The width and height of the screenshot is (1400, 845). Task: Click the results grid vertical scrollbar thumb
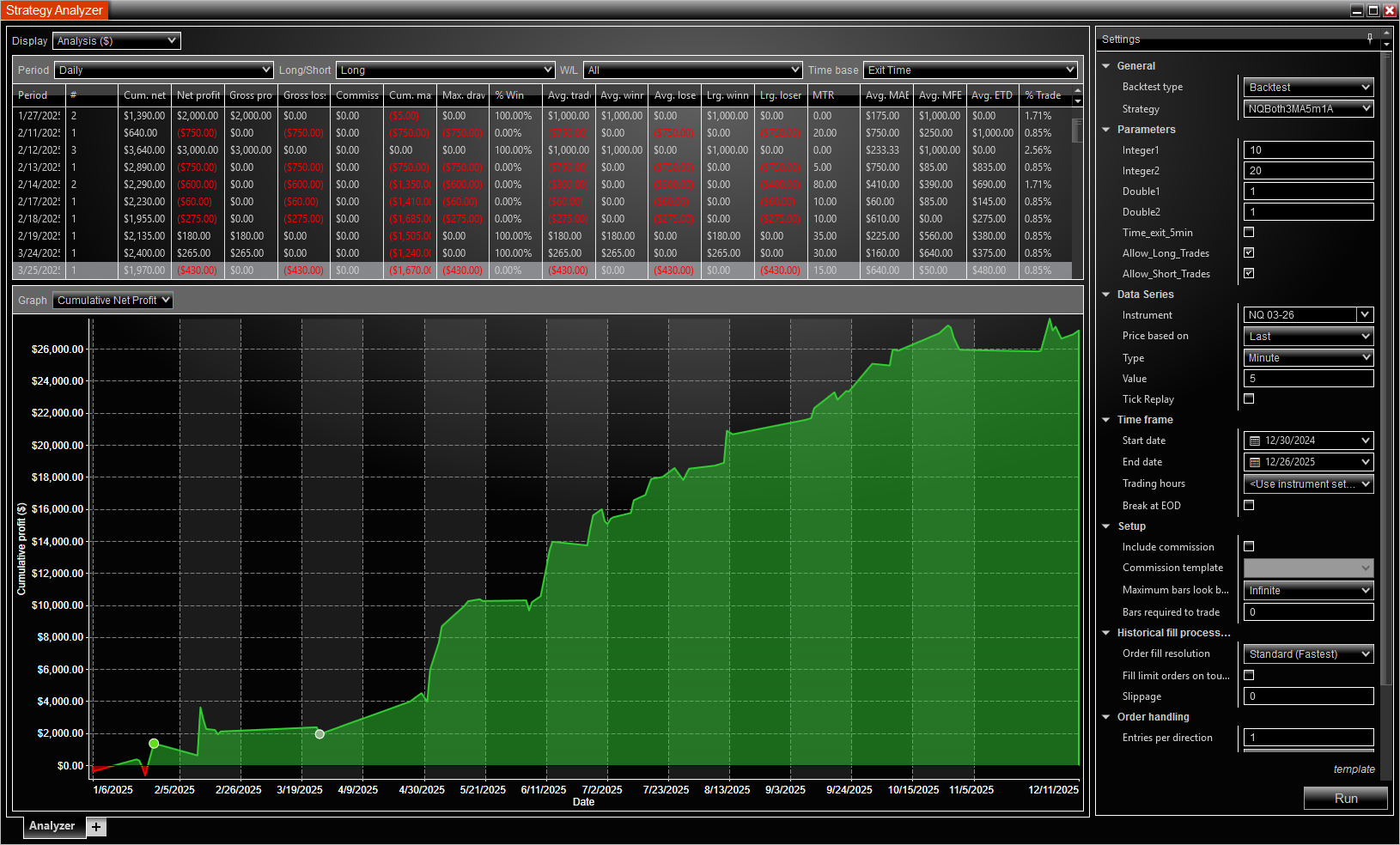[1077, 131]
